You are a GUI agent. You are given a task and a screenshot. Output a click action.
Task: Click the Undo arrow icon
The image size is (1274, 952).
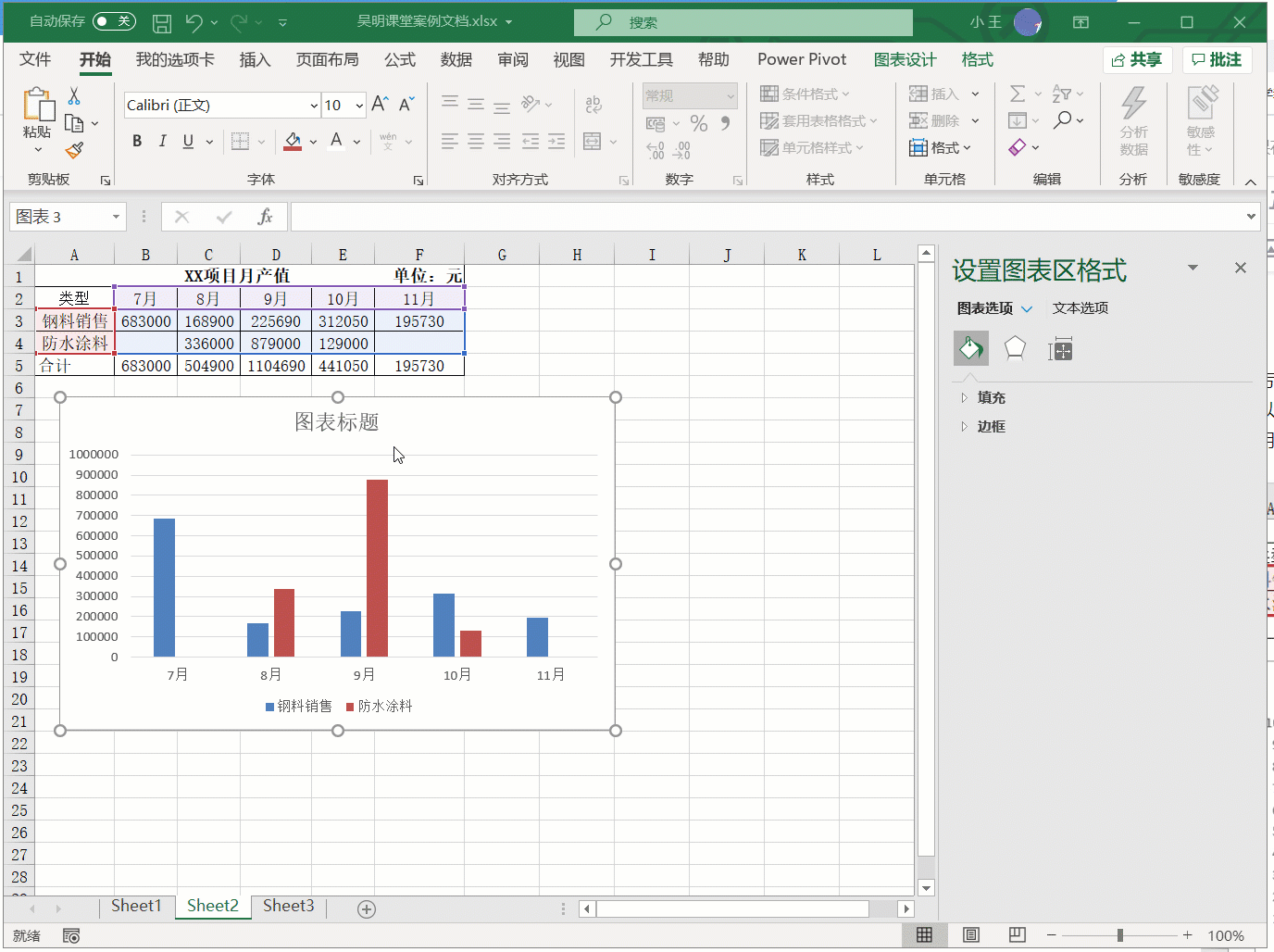click(x=194, y=22)
